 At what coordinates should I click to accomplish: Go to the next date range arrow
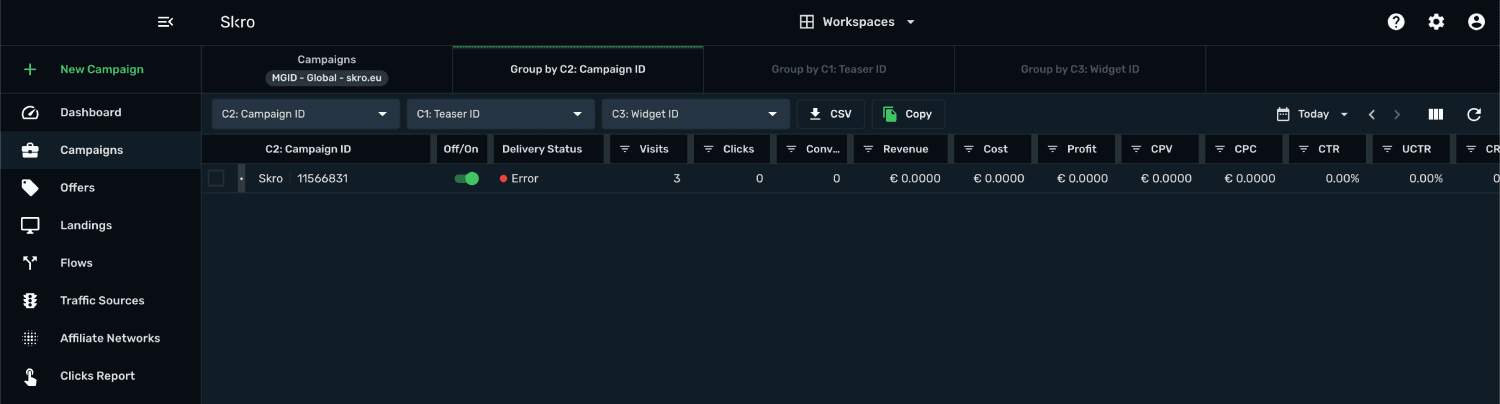pyautogui.click(x=1397, y=115)
